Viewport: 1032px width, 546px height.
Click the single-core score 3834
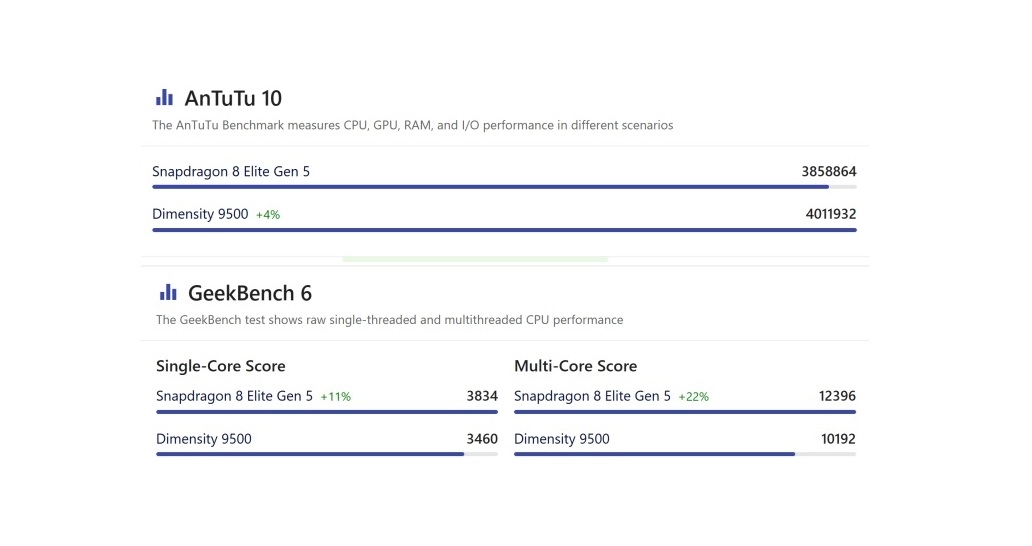481,396
